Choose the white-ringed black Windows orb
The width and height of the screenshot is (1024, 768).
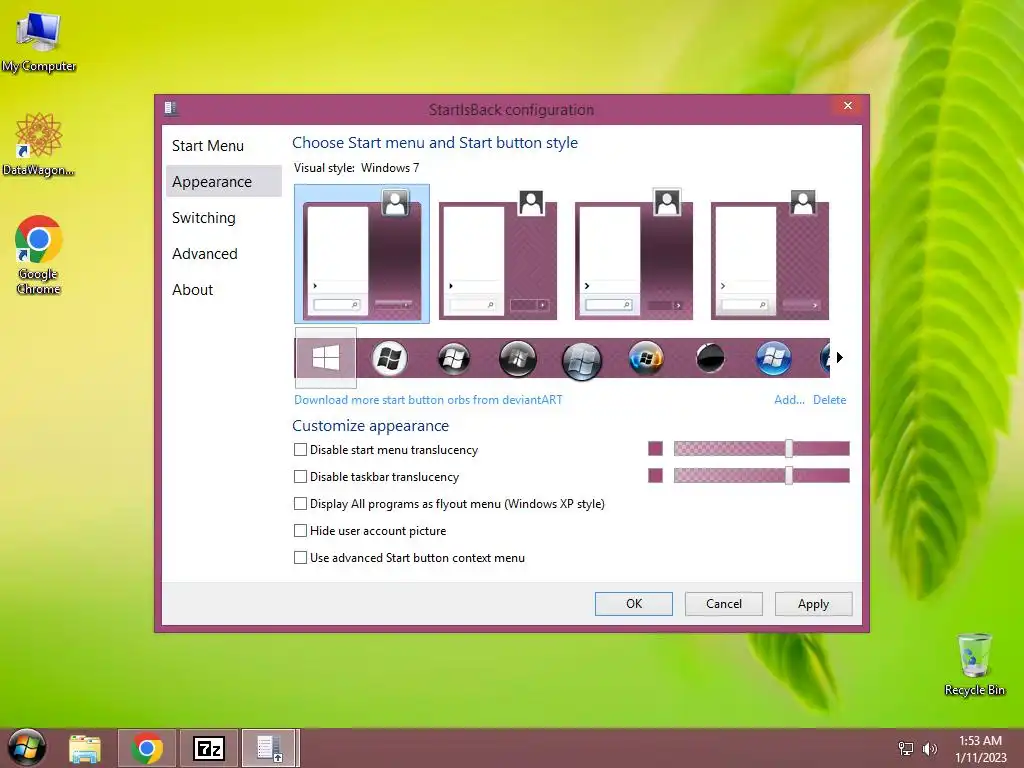tap(389, 359)
